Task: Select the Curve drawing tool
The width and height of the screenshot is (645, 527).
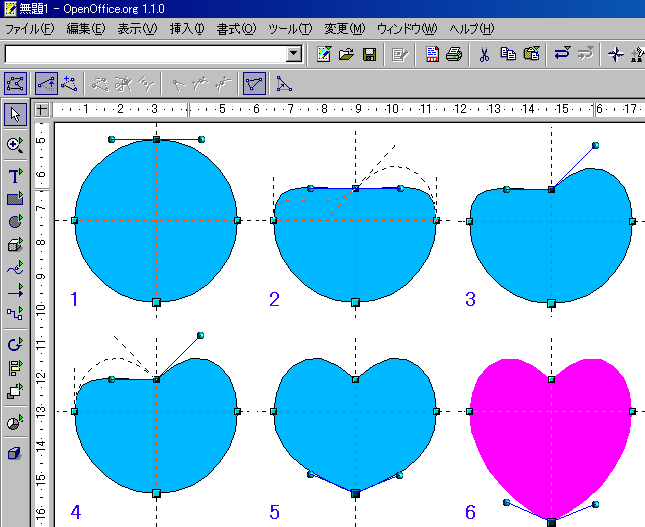Action: (x=16, y=268)
